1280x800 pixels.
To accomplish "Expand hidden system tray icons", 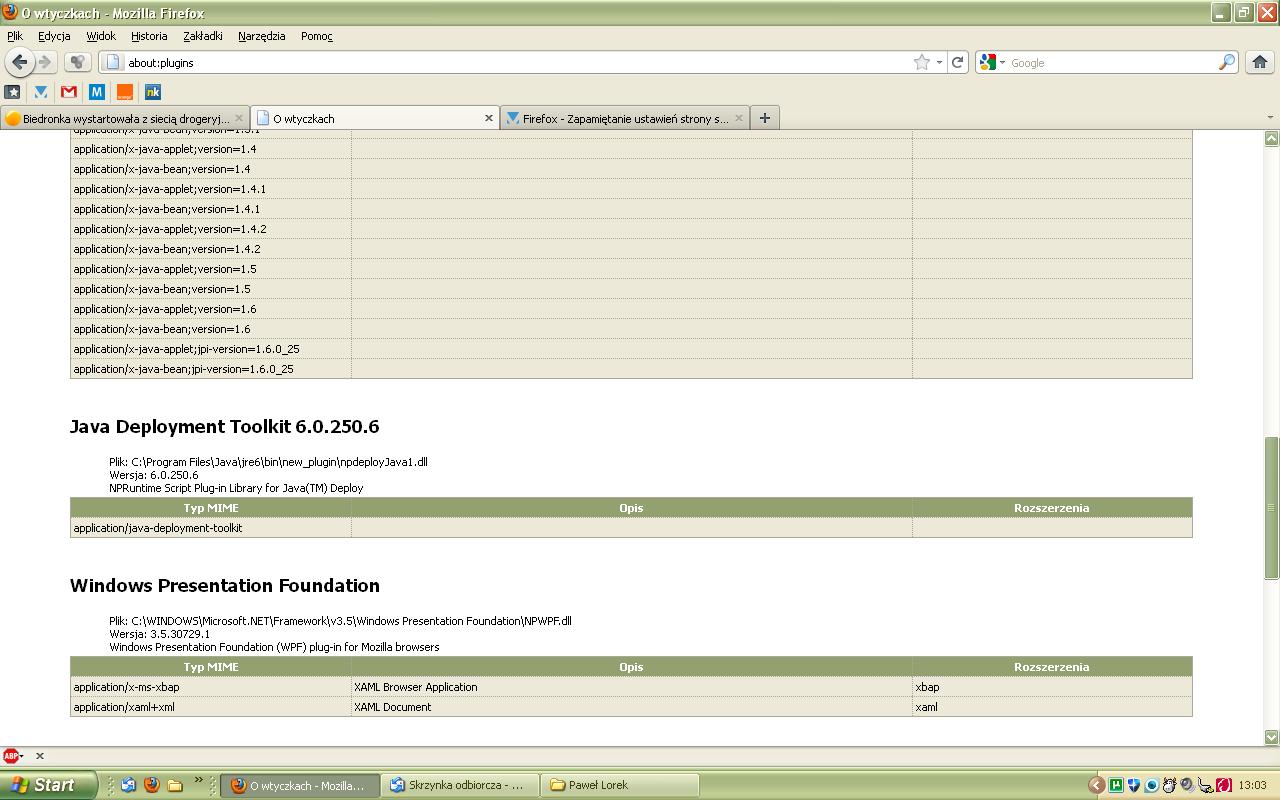I will [x=1097, y=785].
